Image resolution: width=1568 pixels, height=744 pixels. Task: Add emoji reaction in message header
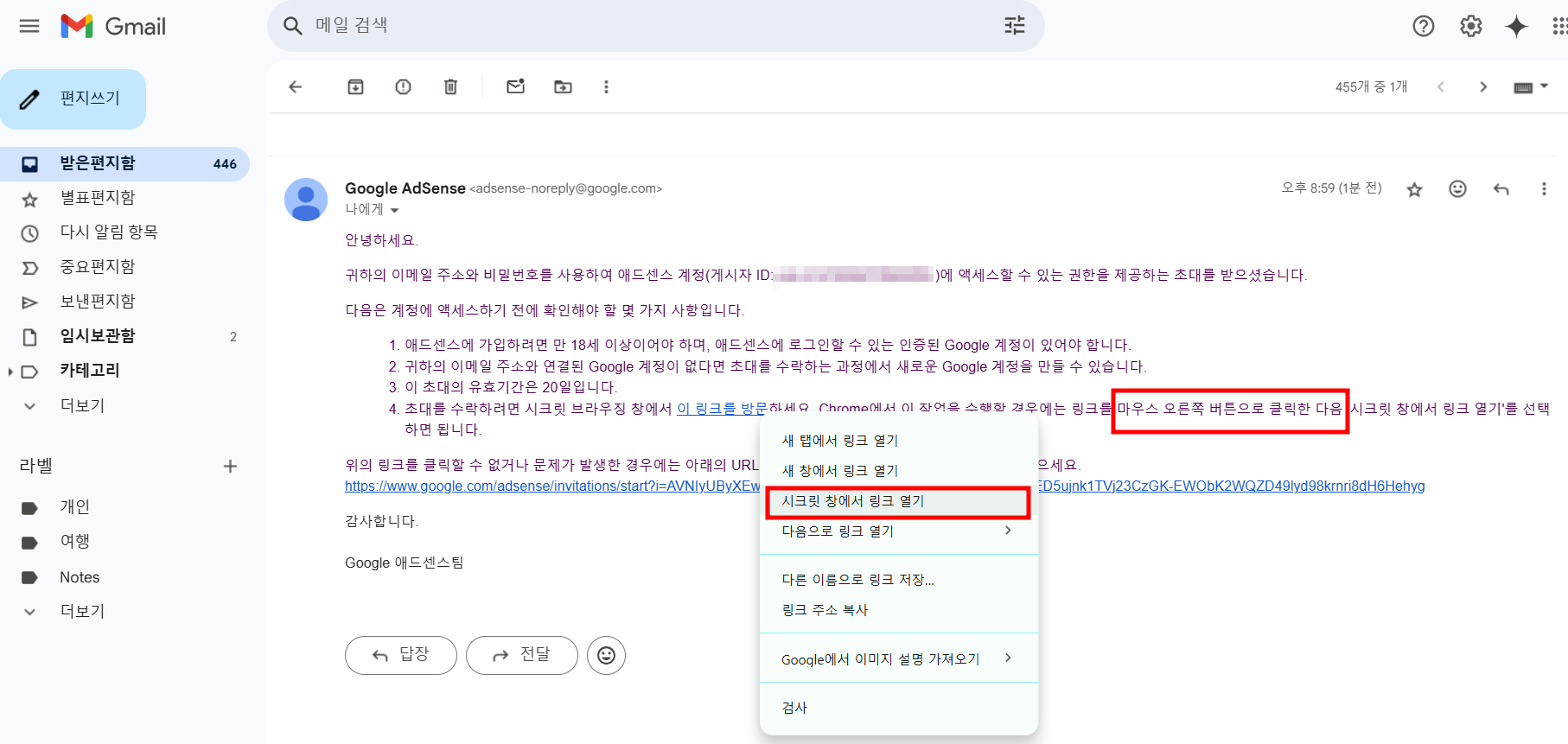[x=1457, y=188]
